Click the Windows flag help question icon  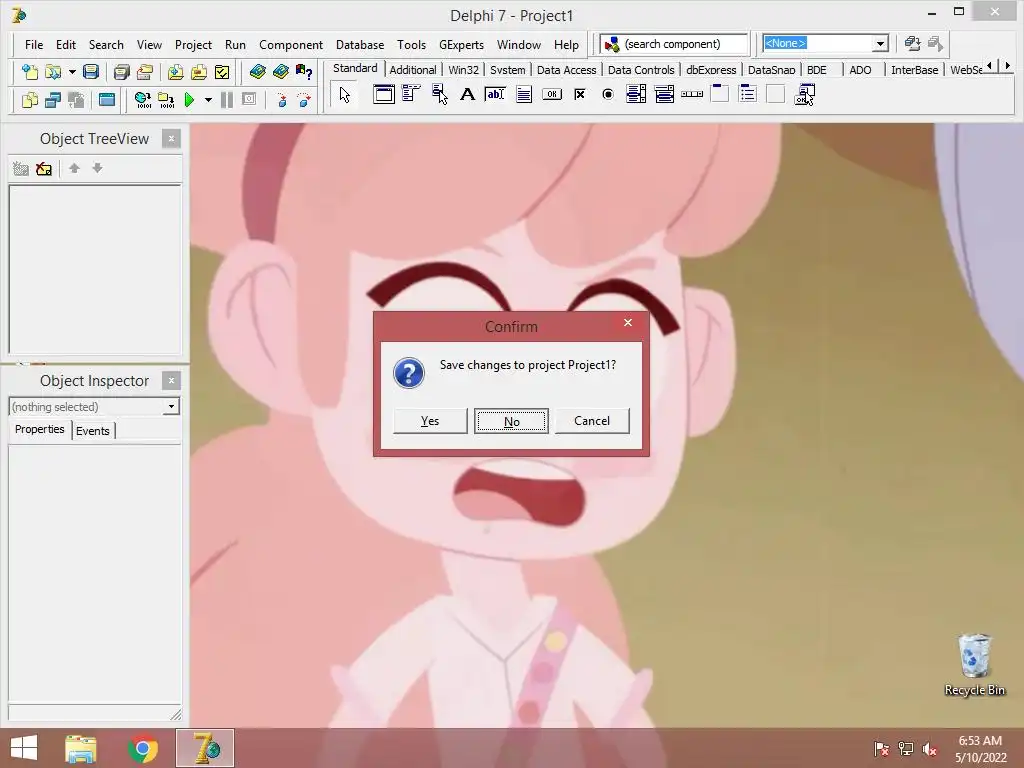[304, 71]
